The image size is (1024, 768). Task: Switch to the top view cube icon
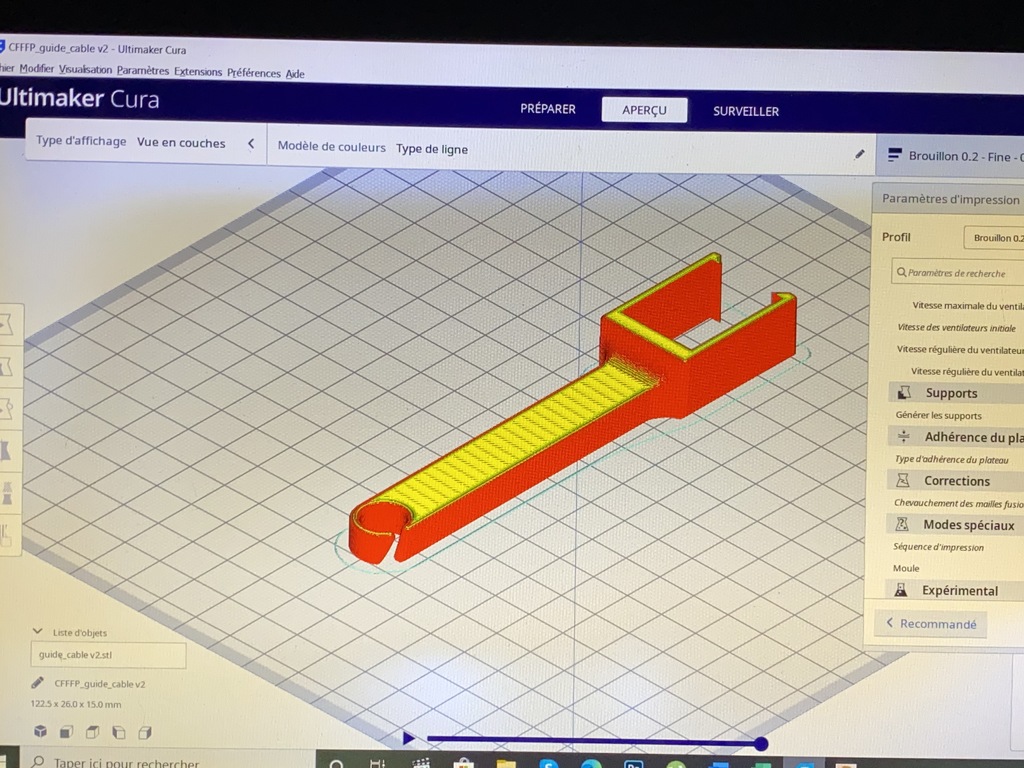click(92, 731)
